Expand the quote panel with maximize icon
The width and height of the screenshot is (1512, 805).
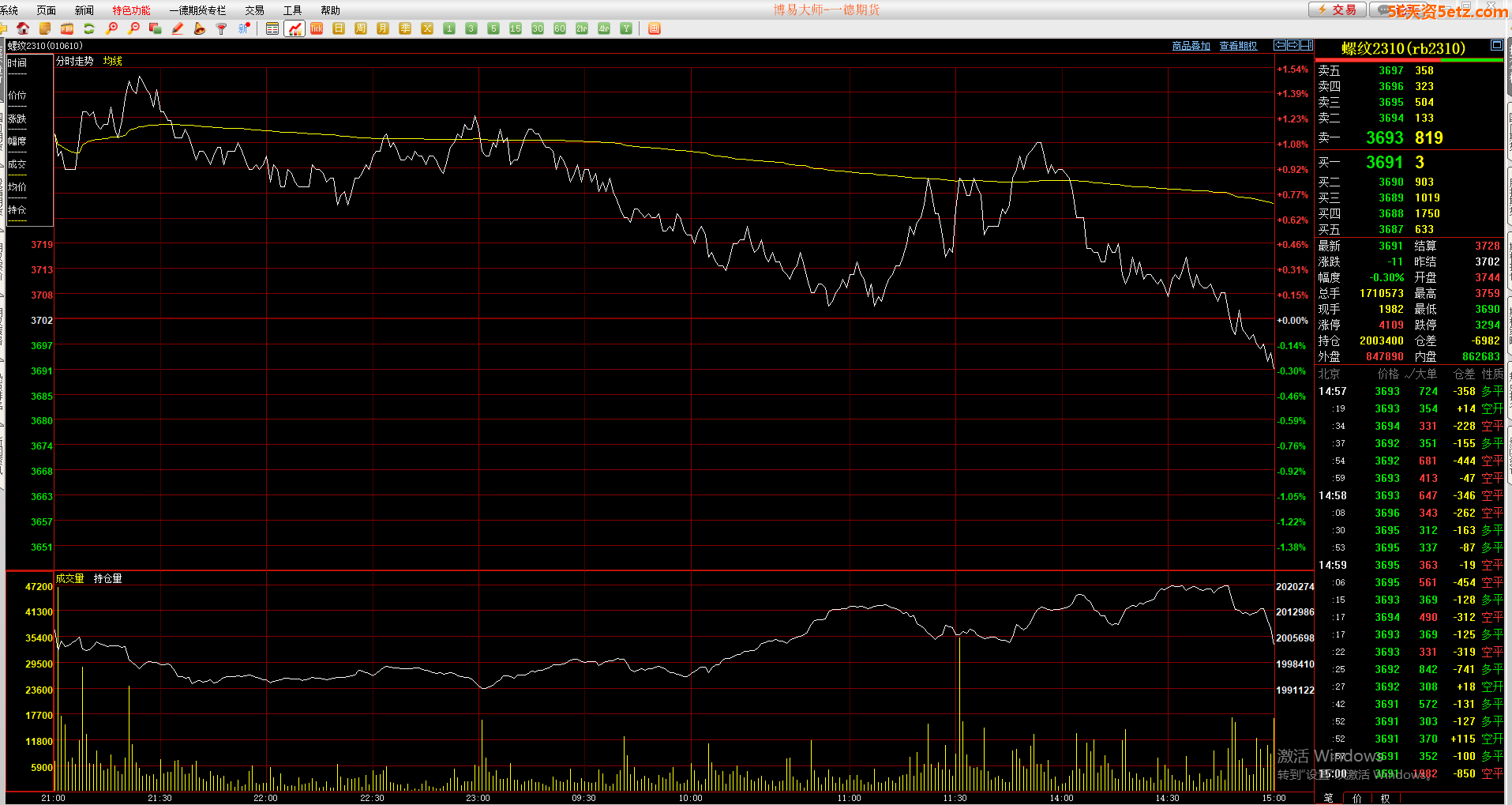point(1496,45)
